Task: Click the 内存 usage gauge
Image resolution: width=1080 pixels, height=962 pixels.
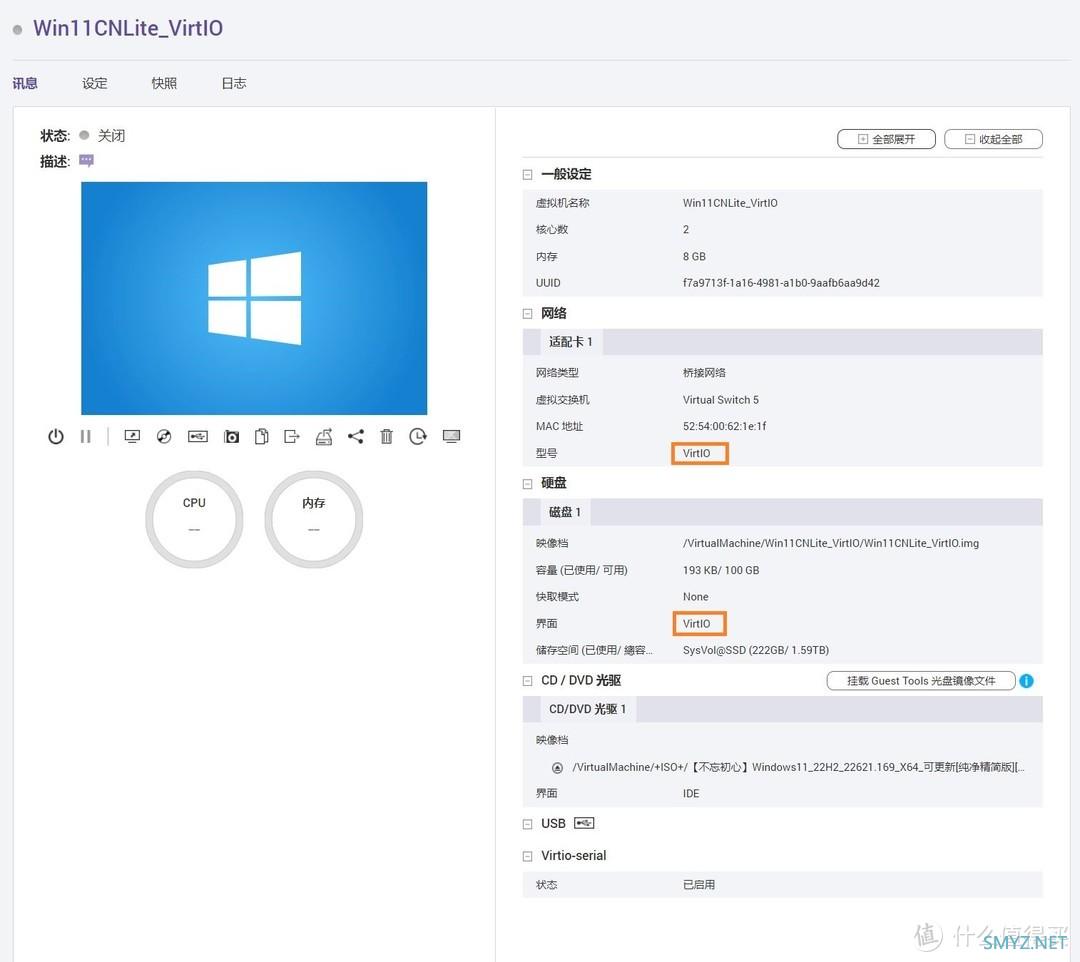Action: [313, 519]
